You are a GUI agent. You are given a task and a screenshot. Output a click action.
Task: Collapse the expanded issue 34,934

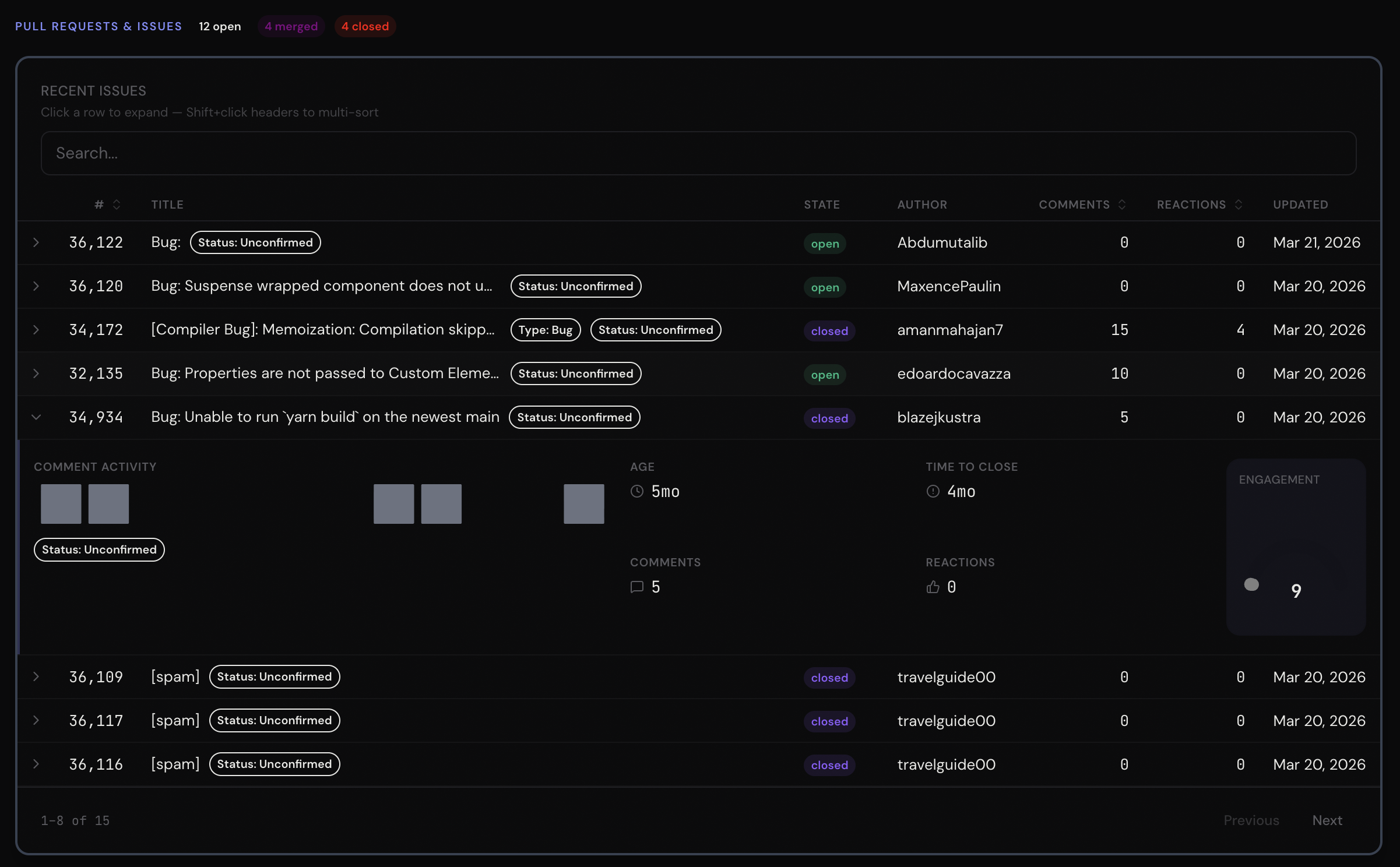coord(37,417)
